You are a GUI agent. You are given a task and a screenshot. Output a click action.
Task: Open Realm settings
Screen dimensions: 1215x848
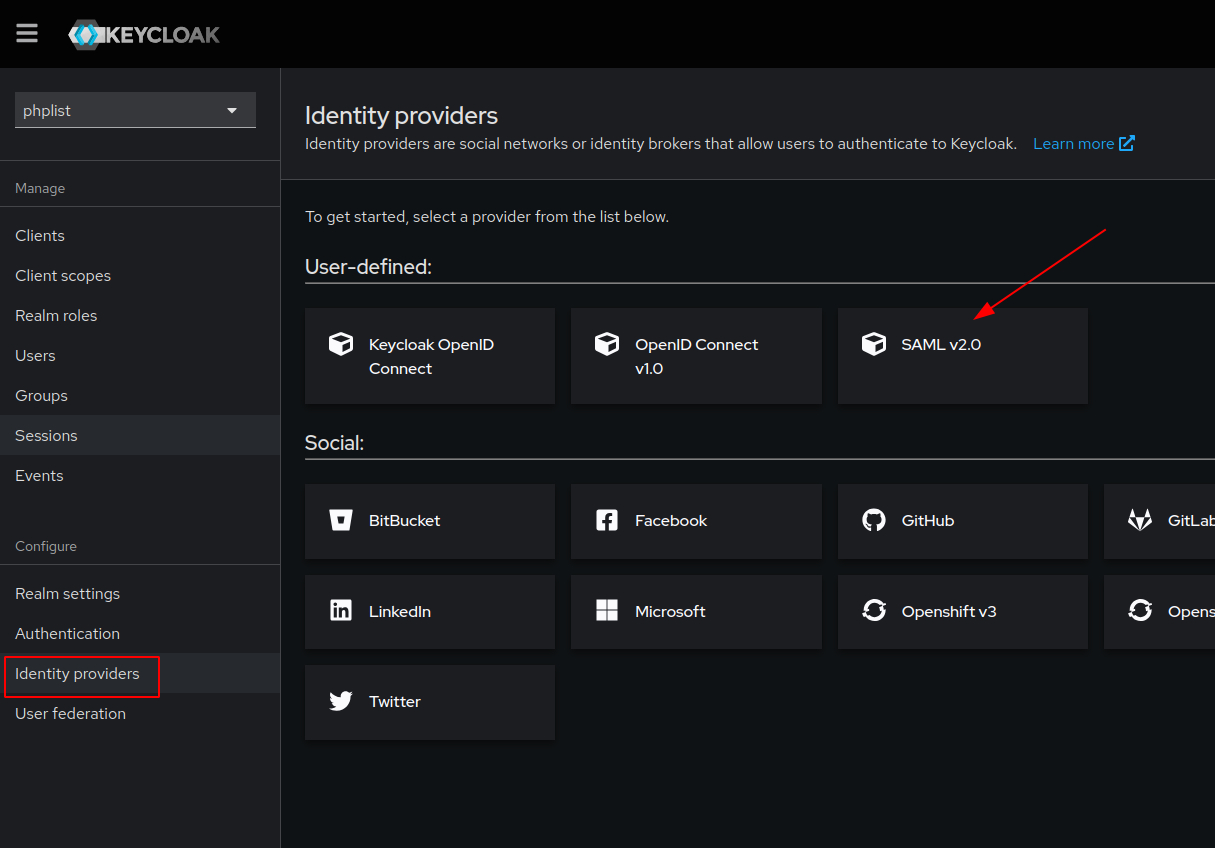tap(140, 593)
